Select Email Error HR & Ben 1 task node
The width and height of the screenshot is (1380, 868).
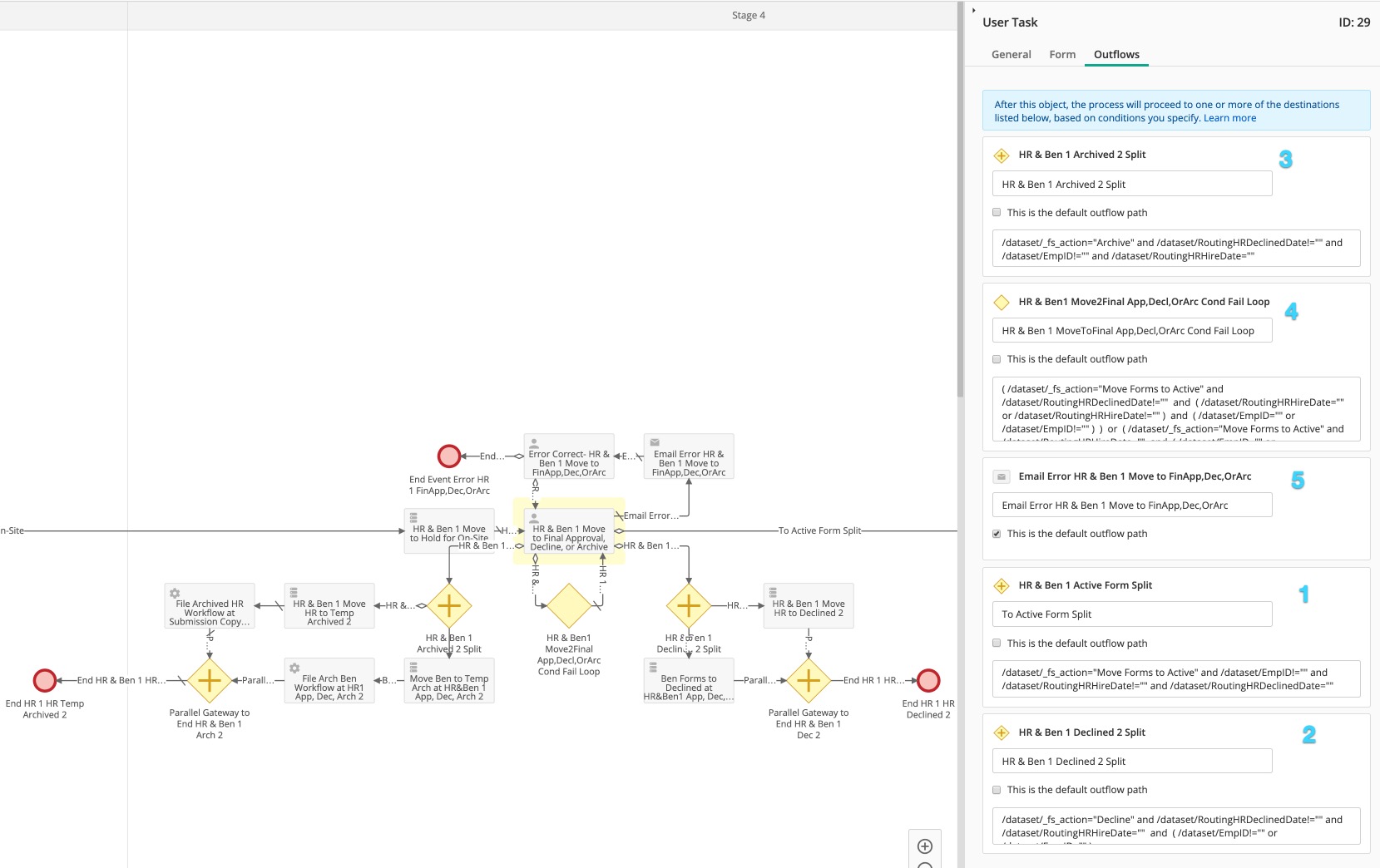689,456
